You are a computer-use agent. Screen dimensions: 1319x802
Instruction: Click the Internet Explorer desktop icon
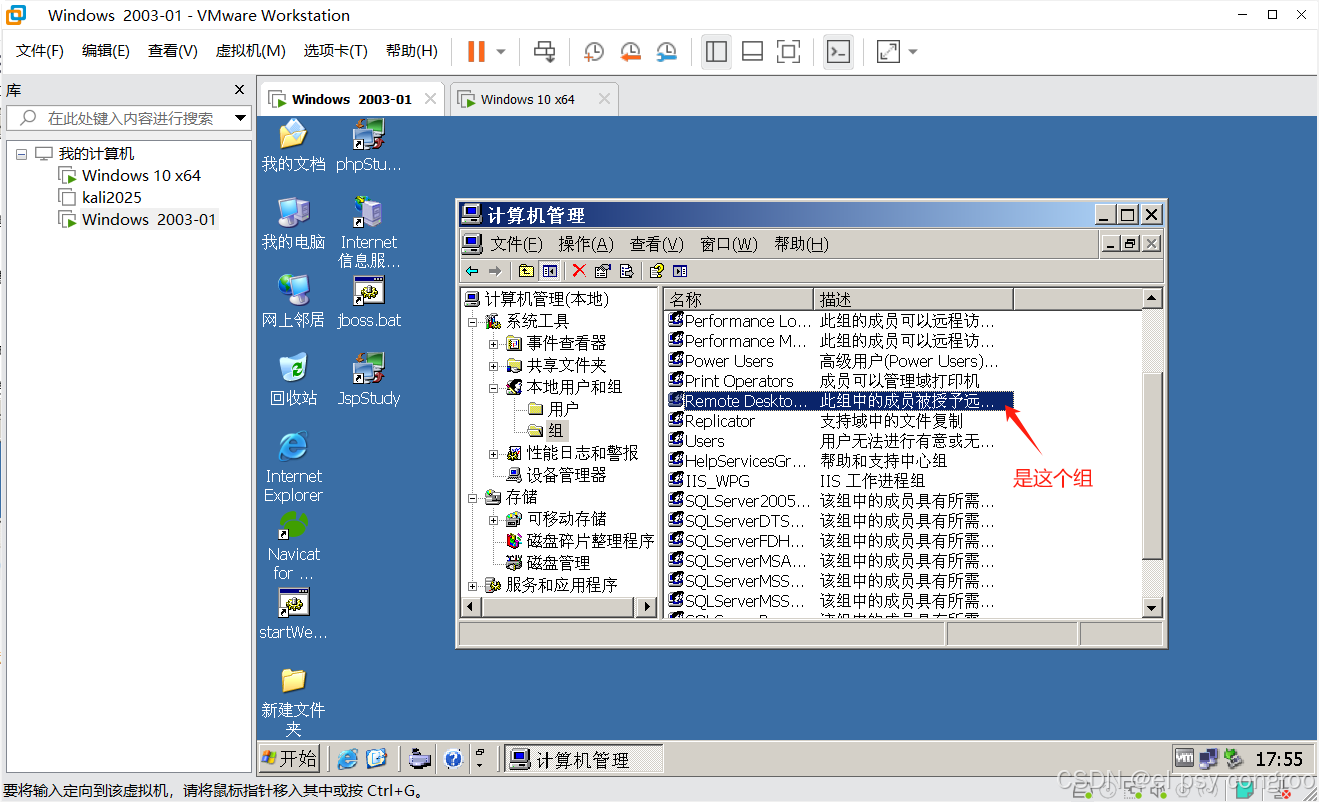[293, 467]
